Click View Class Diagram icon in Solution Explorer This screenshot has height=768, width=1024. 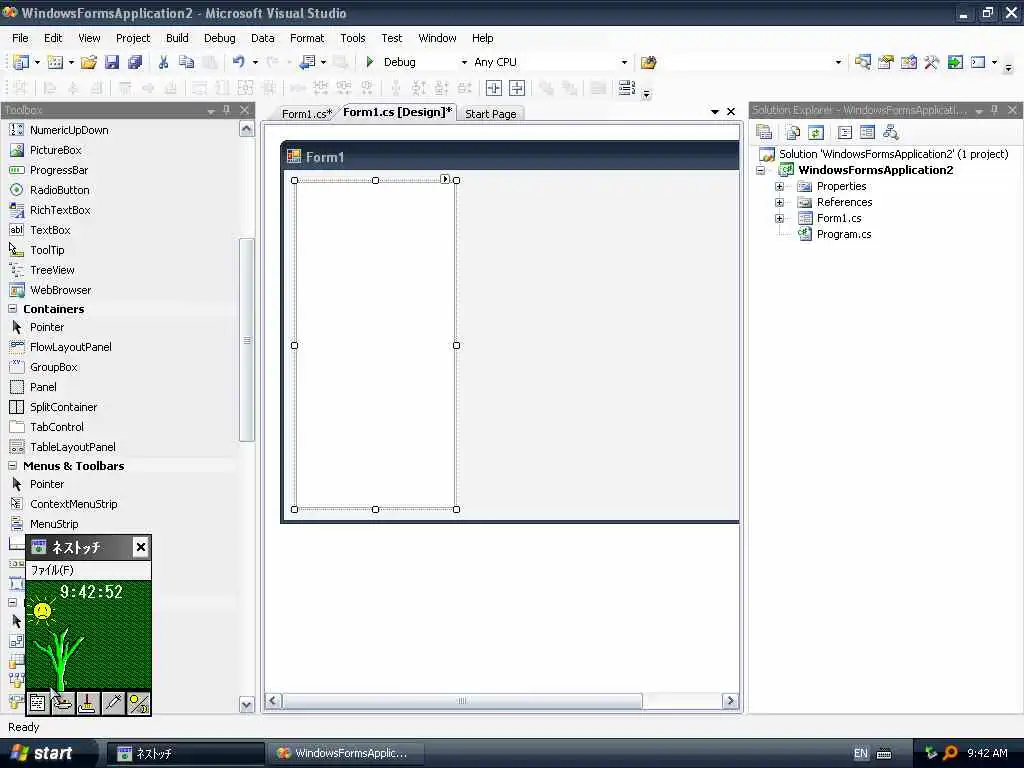[x=890, y=133]
